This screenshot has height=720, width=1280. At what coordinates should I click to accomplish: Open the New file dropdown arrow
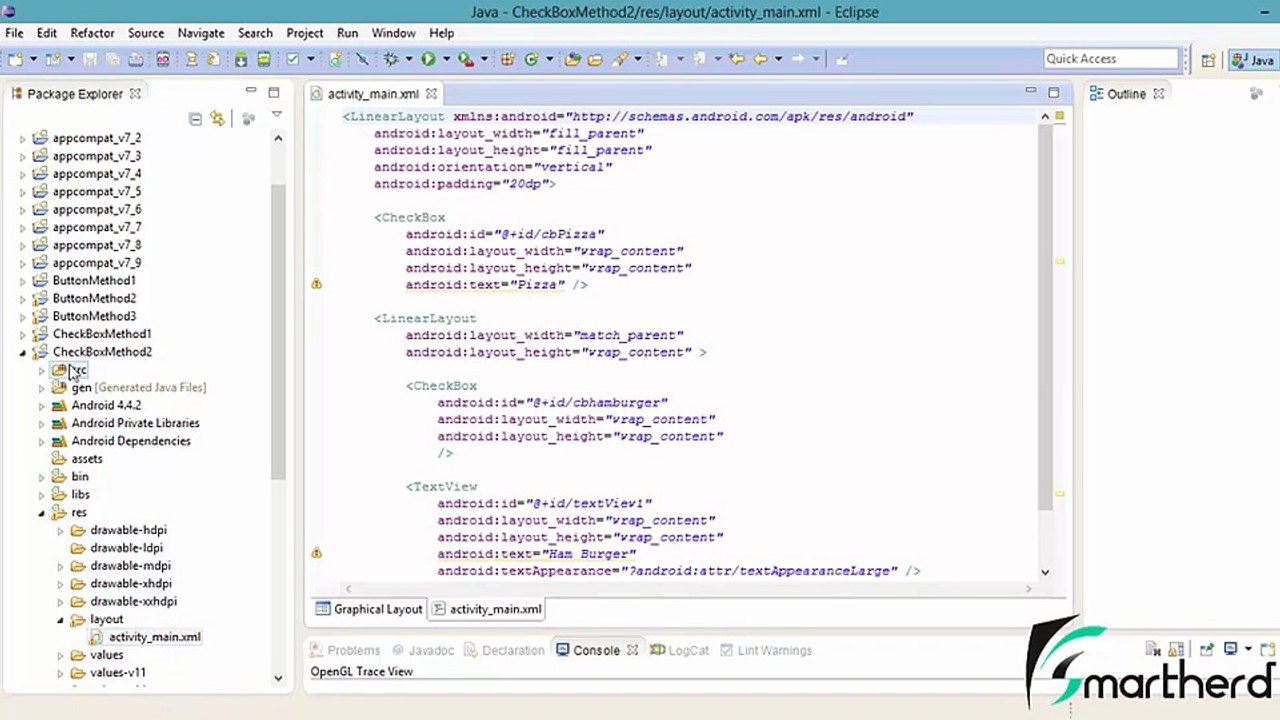click(33, 59)
